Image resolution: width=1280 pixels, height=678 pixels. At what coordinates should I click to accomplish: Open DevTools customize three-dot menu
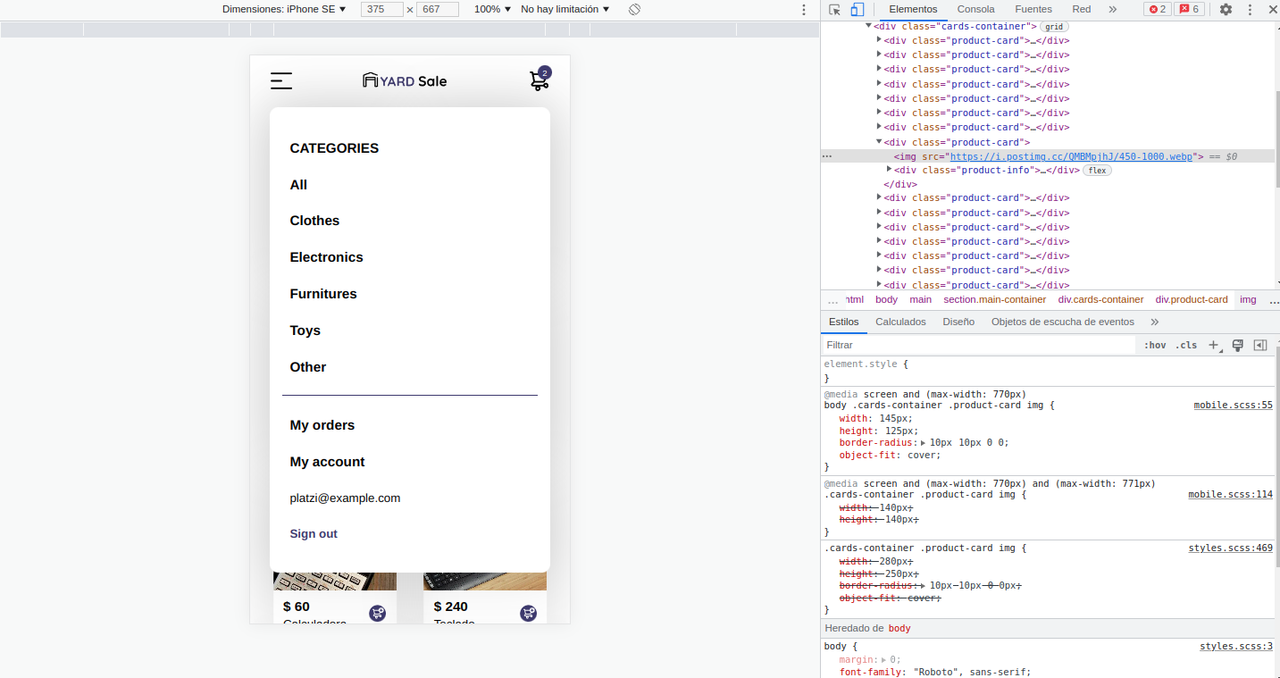pos(1249,9)
